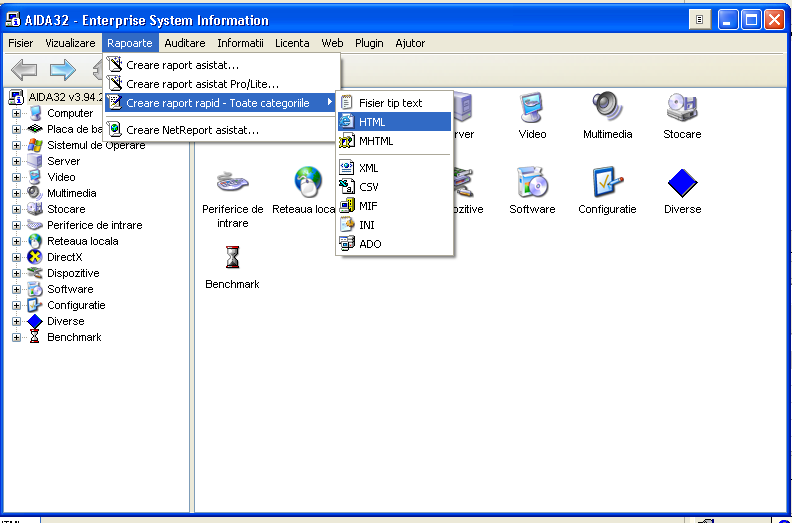Select Diverse in the tree
This screenshot has height=523, width=792.
click(66, 321)
